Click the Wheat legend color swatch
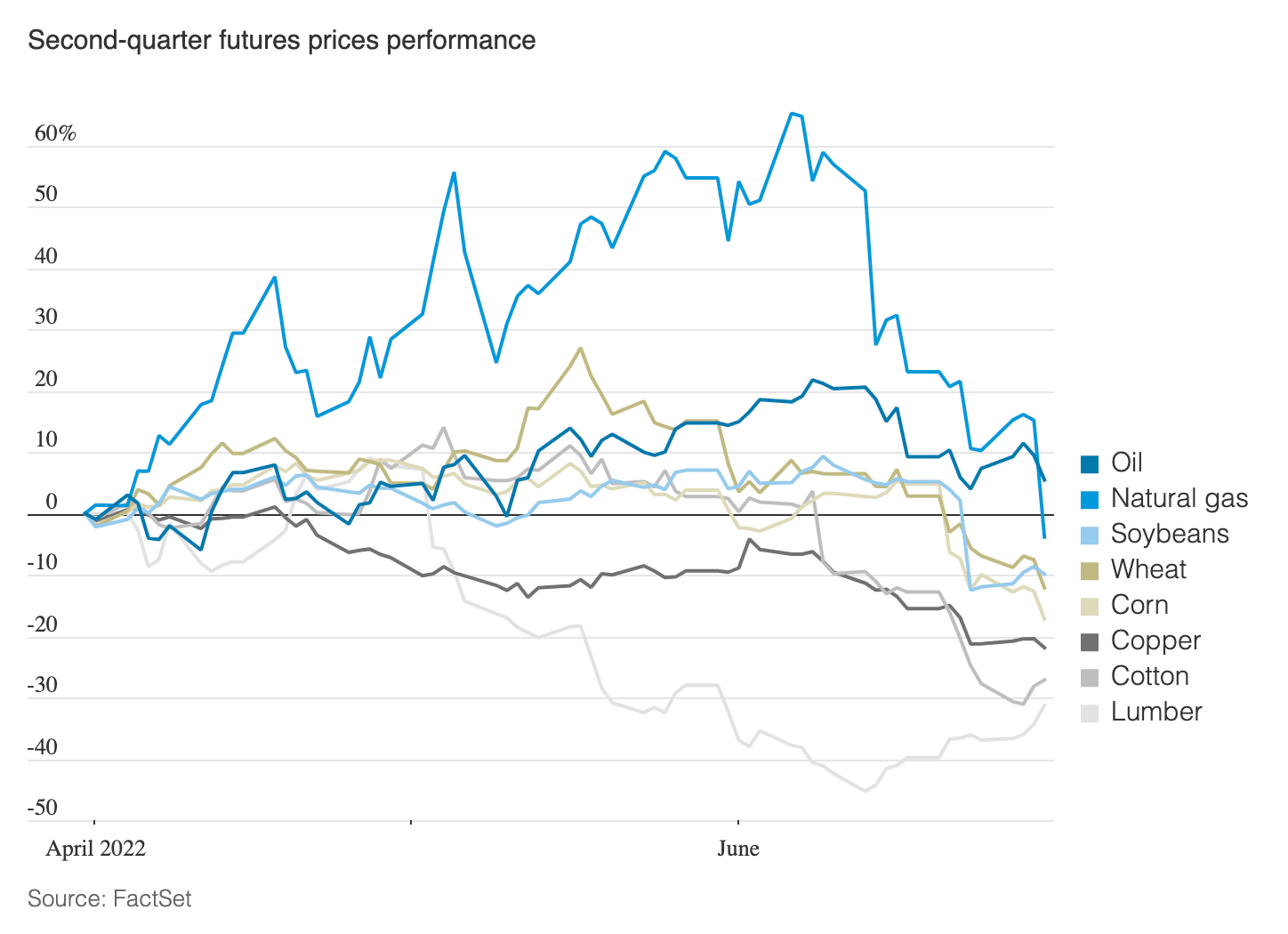The width and height of the screenshot is (1288, 934). pyautogui.click(x=1090, y=570)
